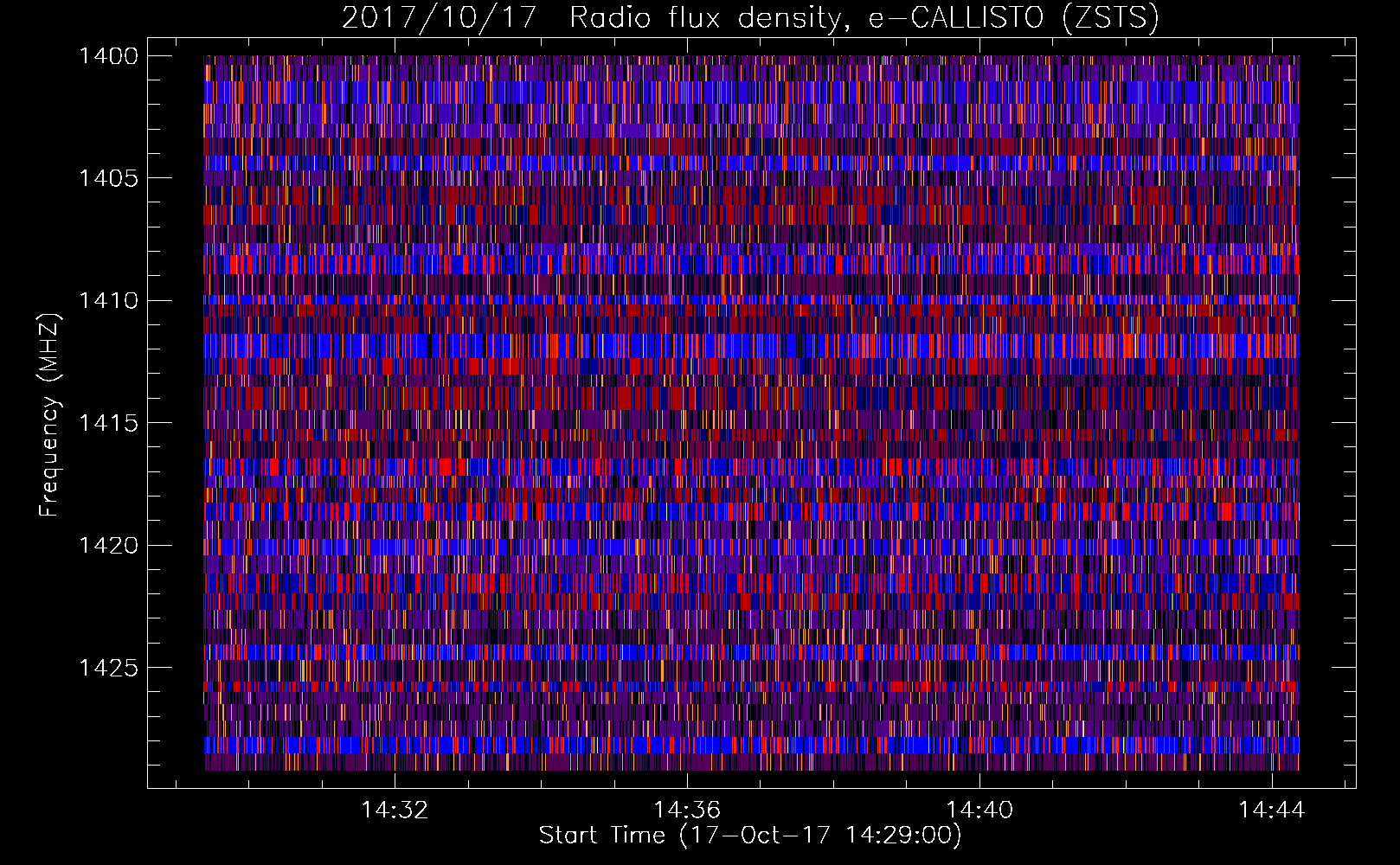Click the 1425 frequency tick label
The image size is (1400, 865).
click(x=108, y=668)
